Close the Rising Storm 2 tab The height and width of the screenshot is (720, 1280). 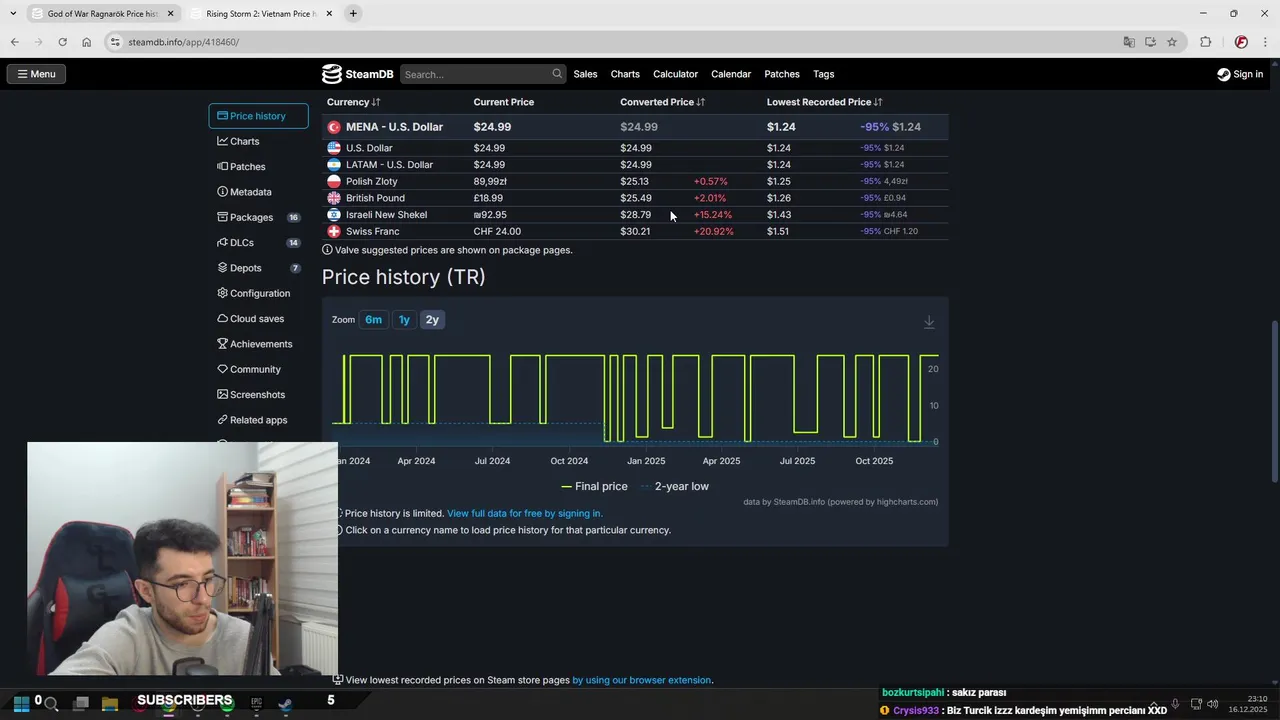(x=329, y=14)
